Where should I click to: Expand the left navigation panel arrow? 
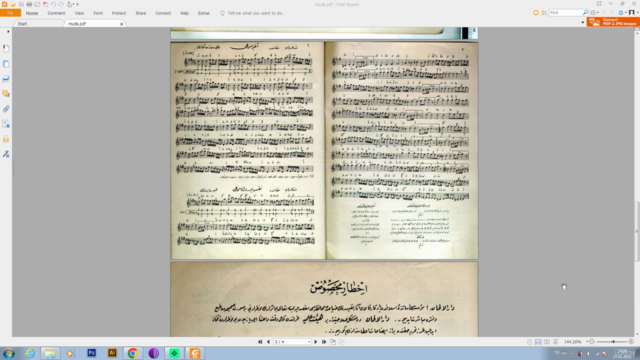(8, 31)
